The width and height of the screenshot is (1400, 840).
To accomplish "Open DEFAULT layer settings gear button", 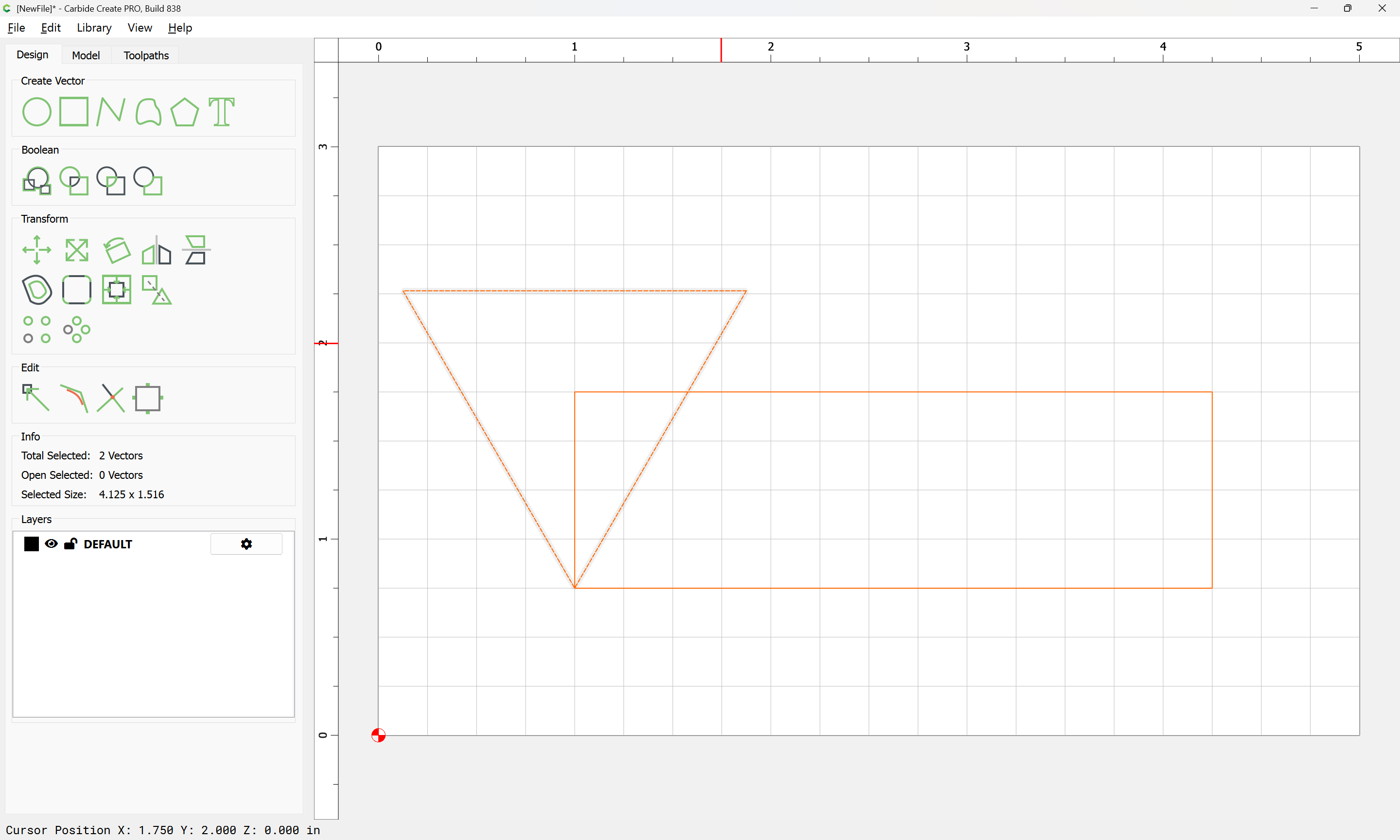I will [x=246, y=544].
